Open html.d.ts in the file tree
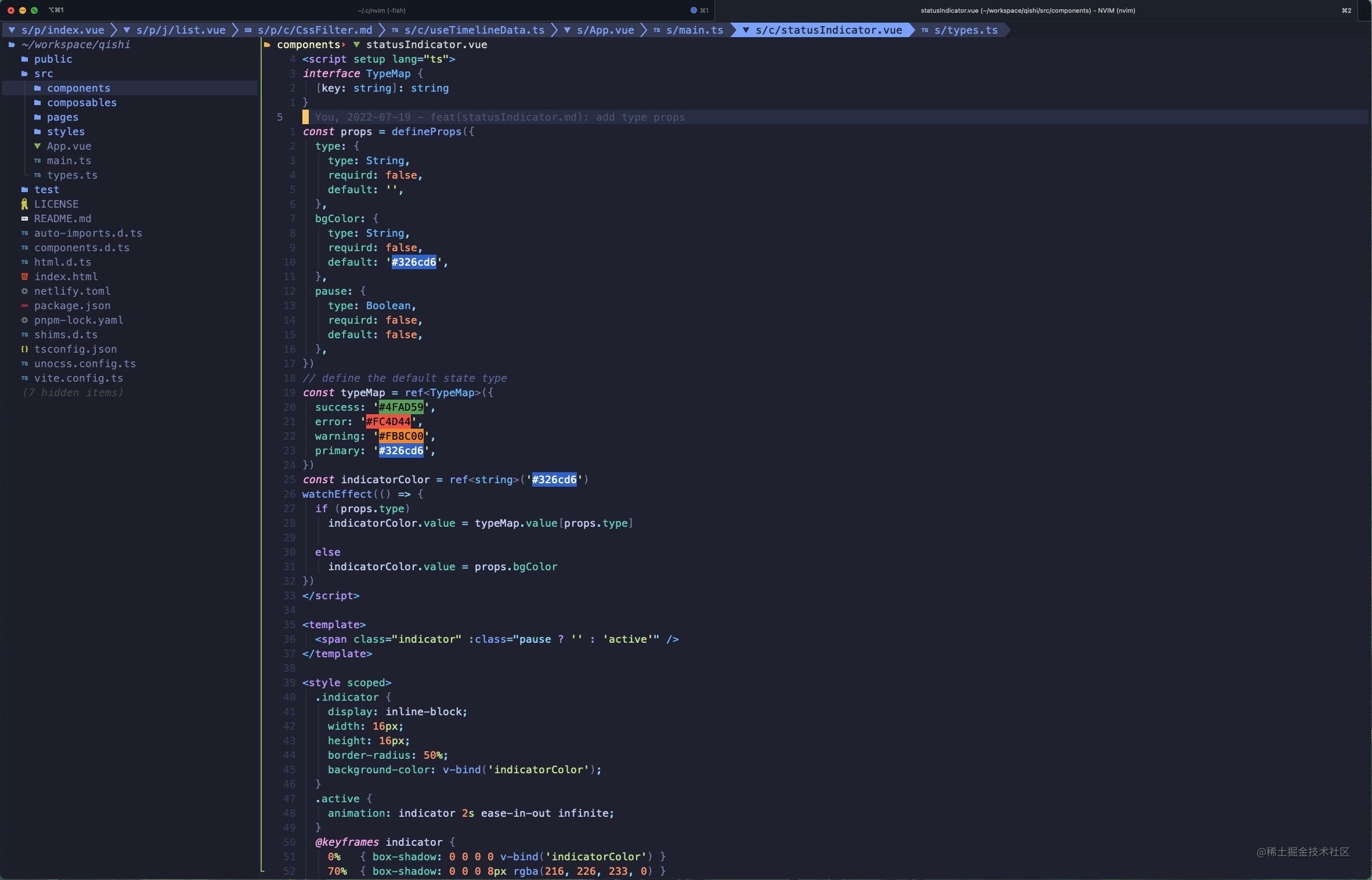 [63, 262]
